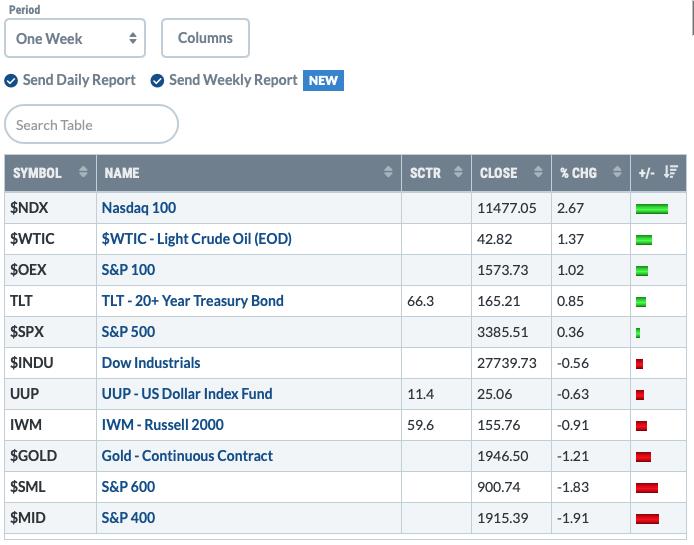Click the CLOSE column header label

point(498,173)
